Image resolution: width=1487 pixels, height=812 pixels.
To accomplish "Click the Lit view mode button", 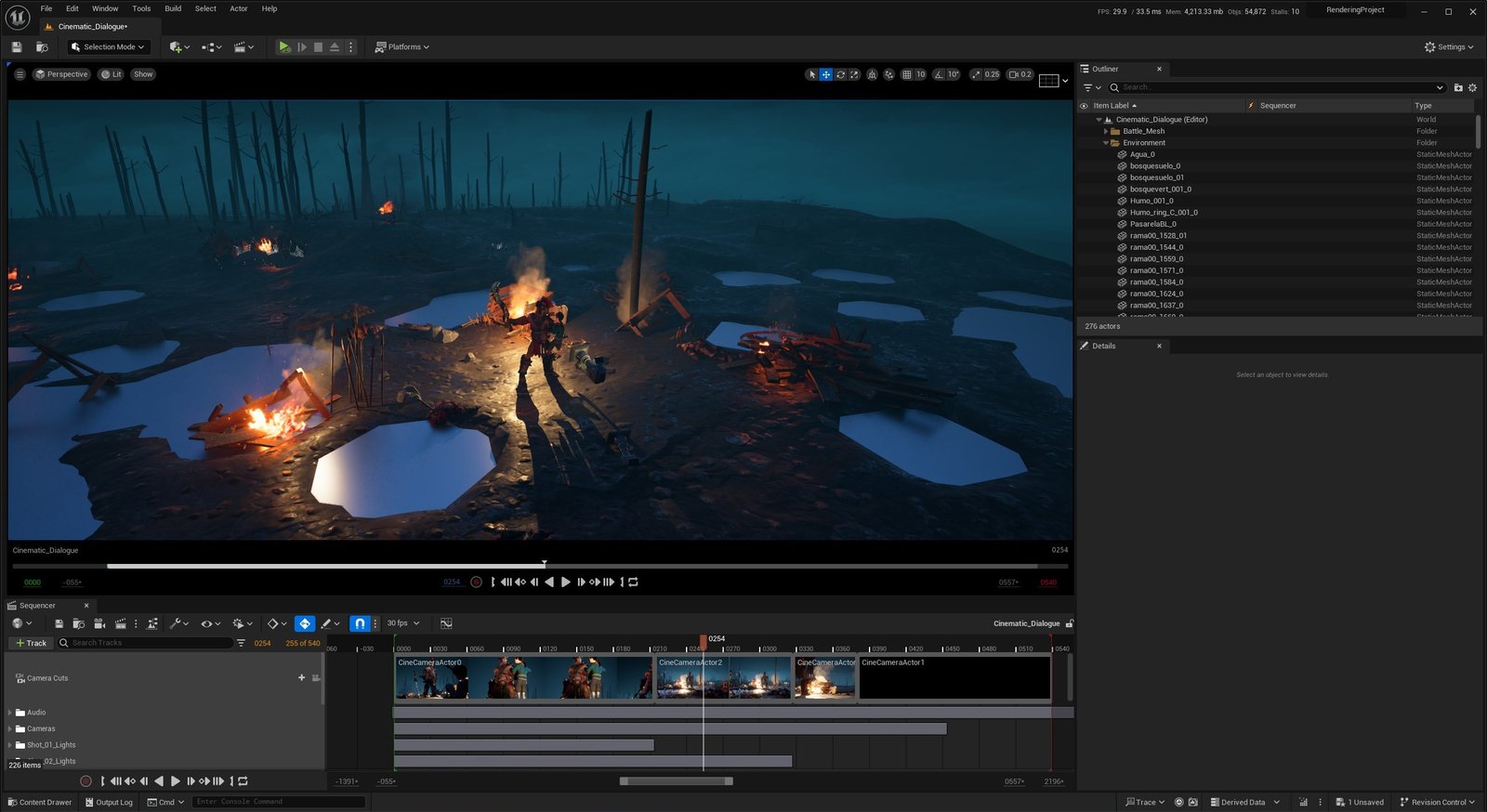I will 112,74.
